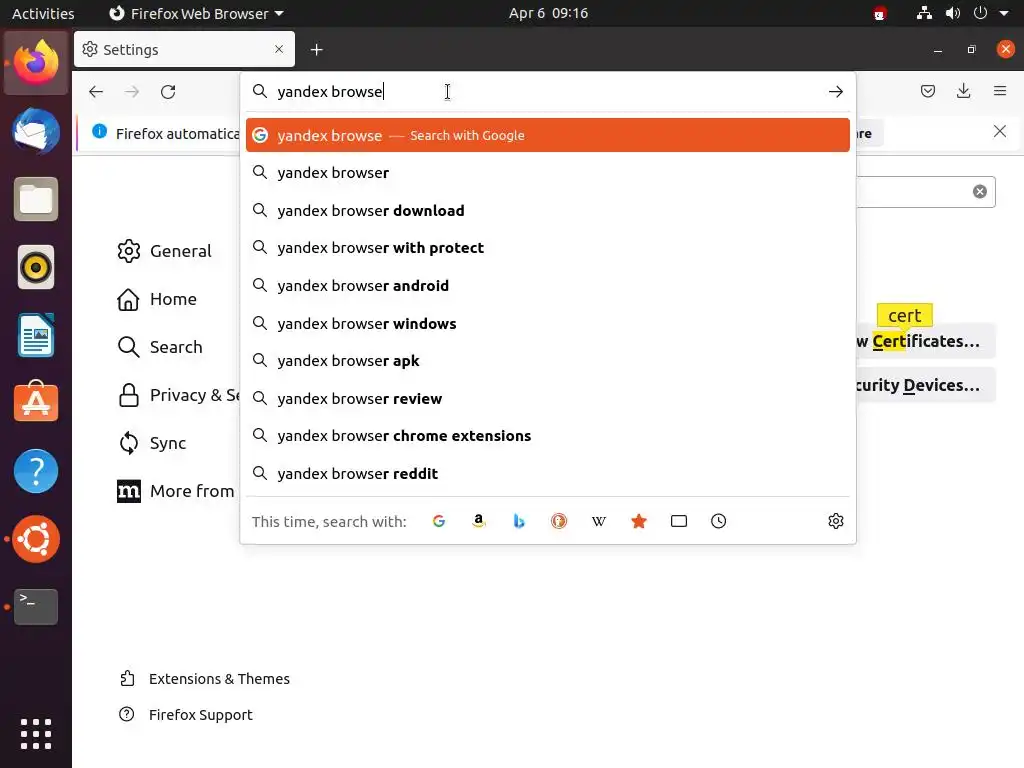Open Files manager from dock
The width and height of the screenshot is (1024, 768).
click(x=36, y=199)
